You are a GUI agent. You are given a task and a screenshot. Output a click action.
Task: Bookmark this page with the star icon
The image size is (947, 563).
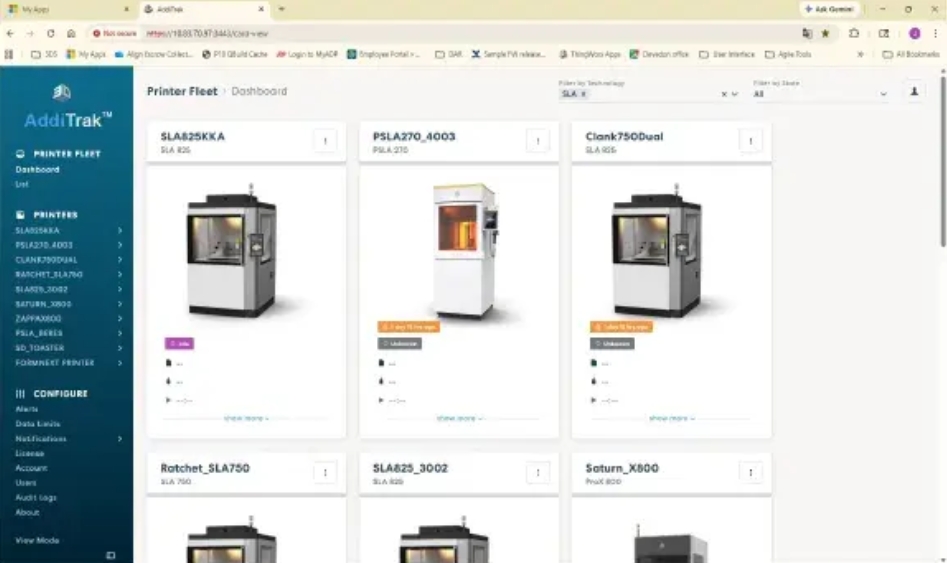pyautogui.click(x=825, y=33)
